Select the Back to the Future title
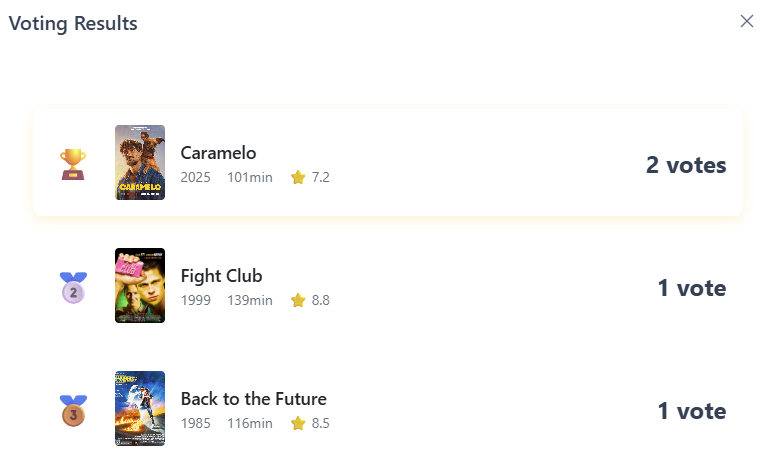This screenshot has width=774, height=468. click(x=254, y=399)
